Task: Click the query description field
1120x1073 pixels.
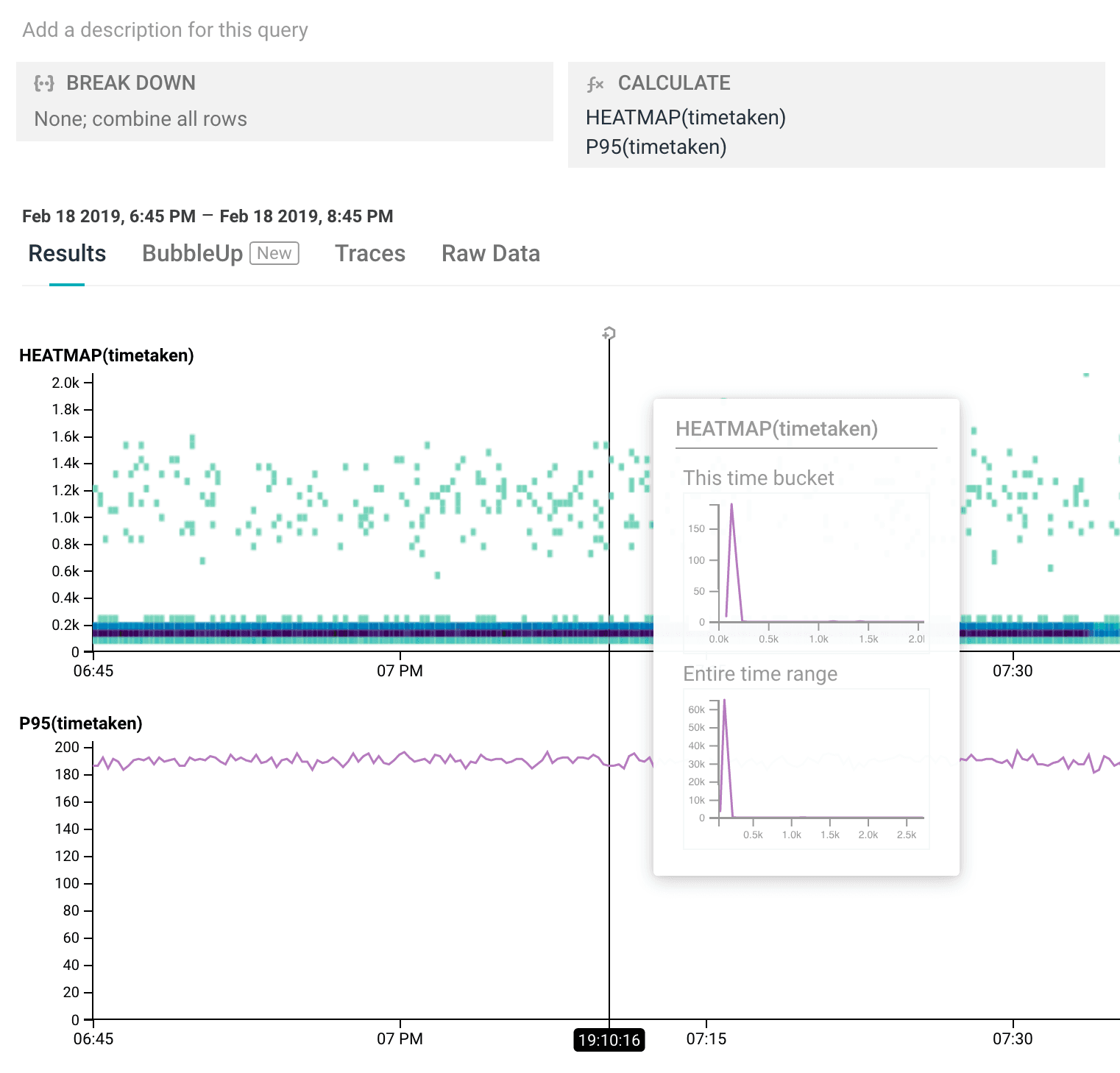Action: pyautogui.click(x=165, y=30)
